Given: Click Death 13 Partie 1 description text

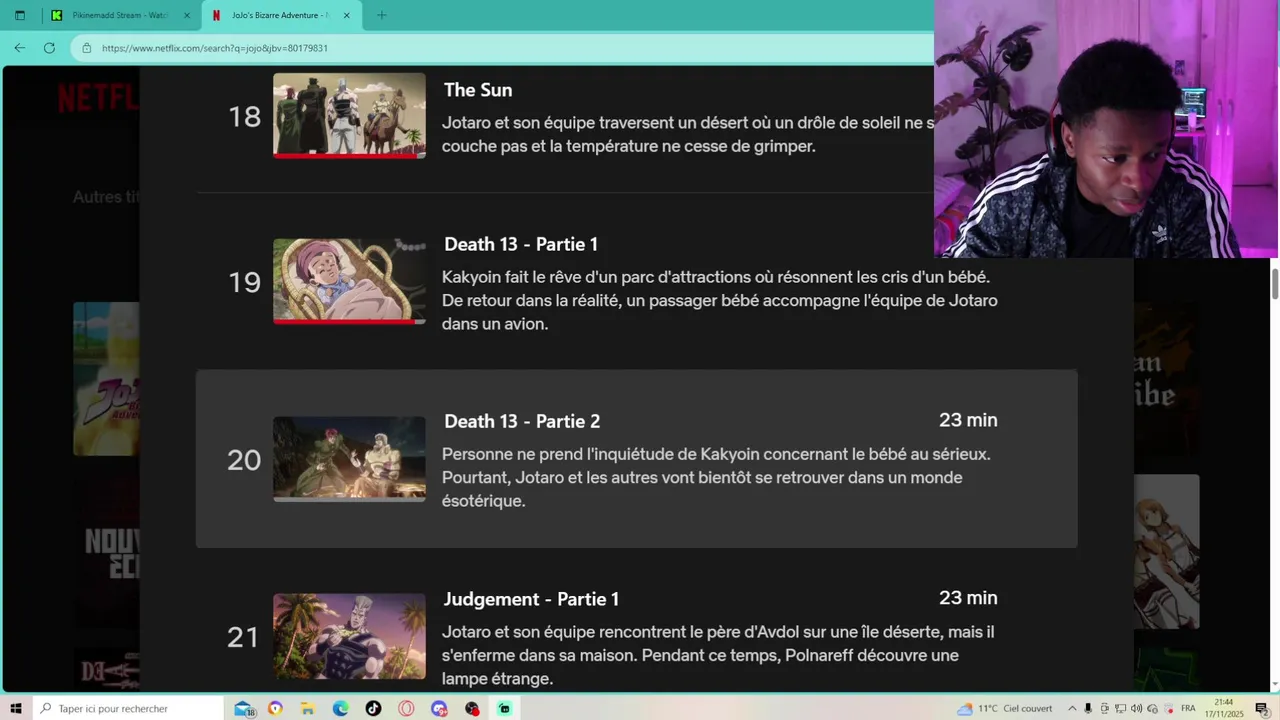Looking at the screenshot, I should click(x=720, y=300).
